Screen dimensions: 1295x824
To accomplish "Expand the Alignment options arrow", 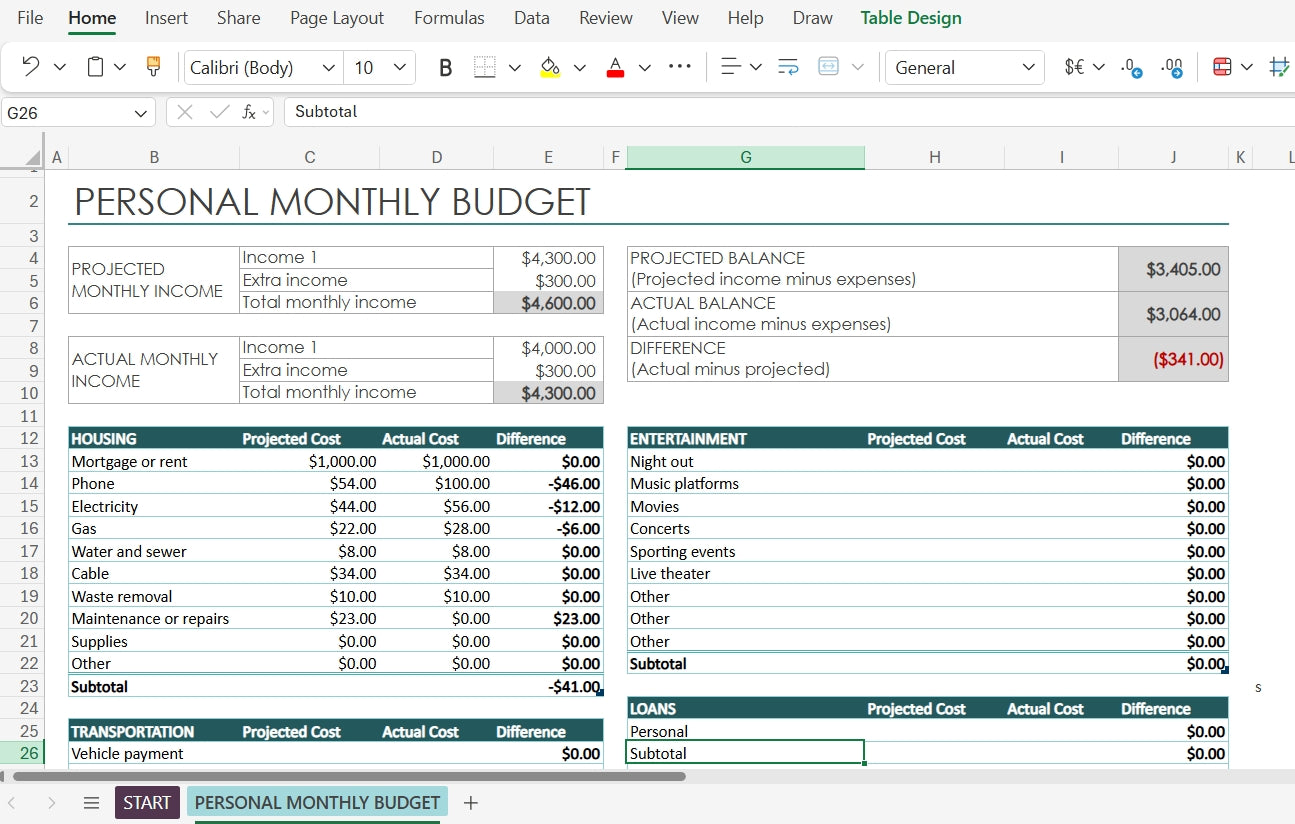I will (x=756, y=67).
